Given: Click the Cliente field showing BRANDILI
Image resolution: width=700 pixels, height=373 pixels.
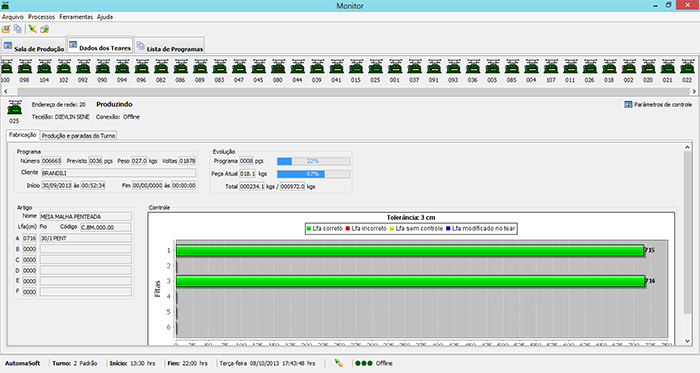Looking at the screenshot, I should [118, 173].
